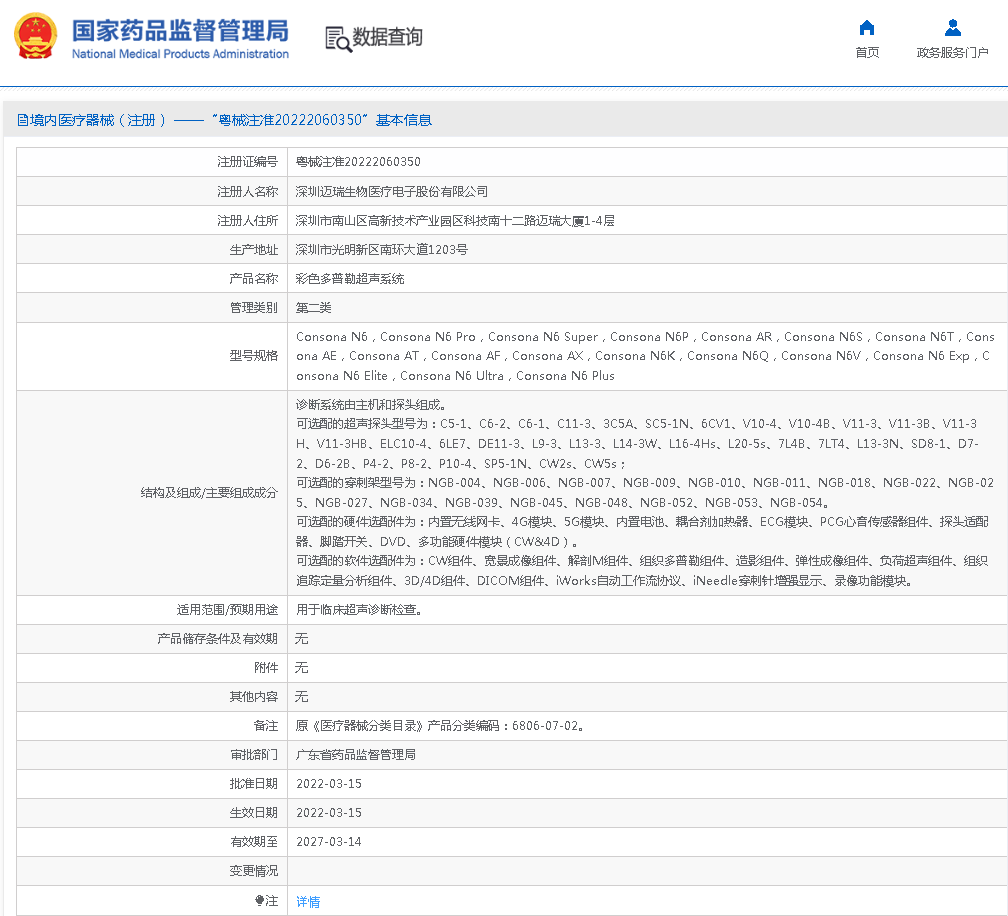Viewport: 1008px width, 916px height.
Task: Click remark value with code 6806-07-02
Action: point(440,725)
